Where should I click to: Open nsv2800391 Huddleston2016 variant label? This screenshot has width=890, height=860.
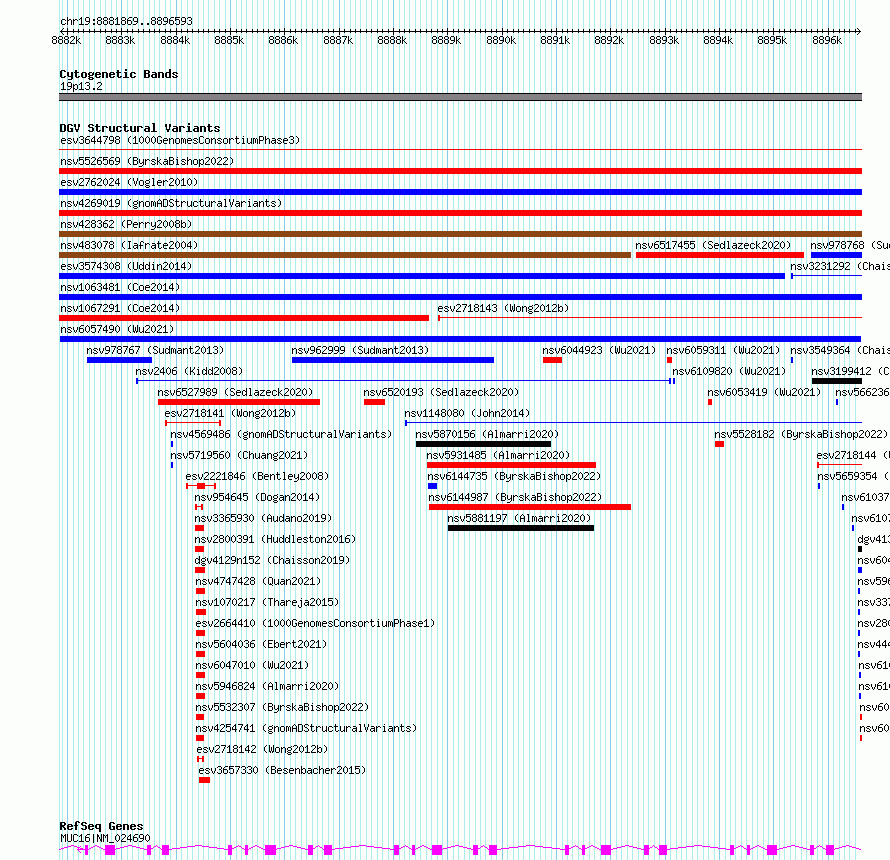[x=275, y=539]
